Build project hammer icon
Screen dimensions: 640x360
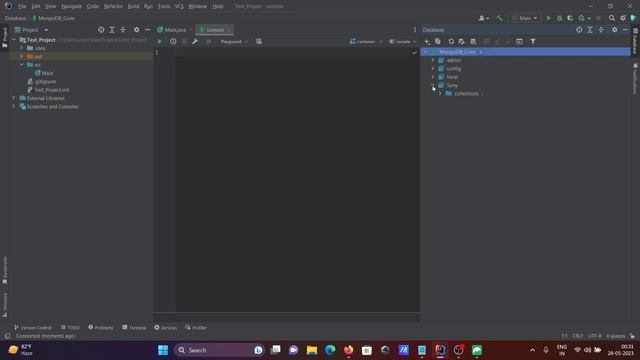(499, 18)
